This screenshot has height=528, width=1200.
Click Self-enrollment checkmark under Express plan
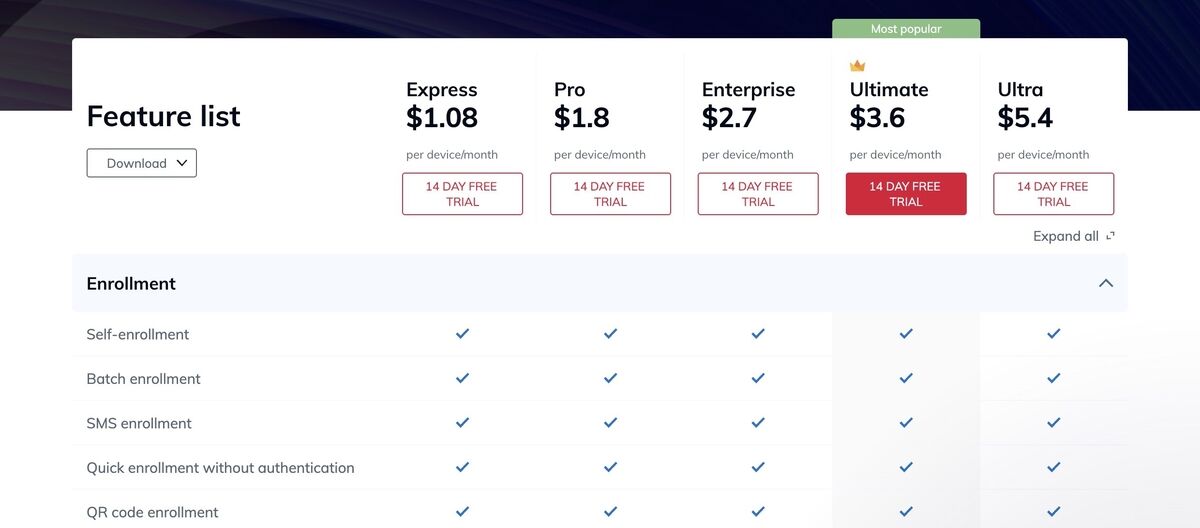[x=462, y=334]
